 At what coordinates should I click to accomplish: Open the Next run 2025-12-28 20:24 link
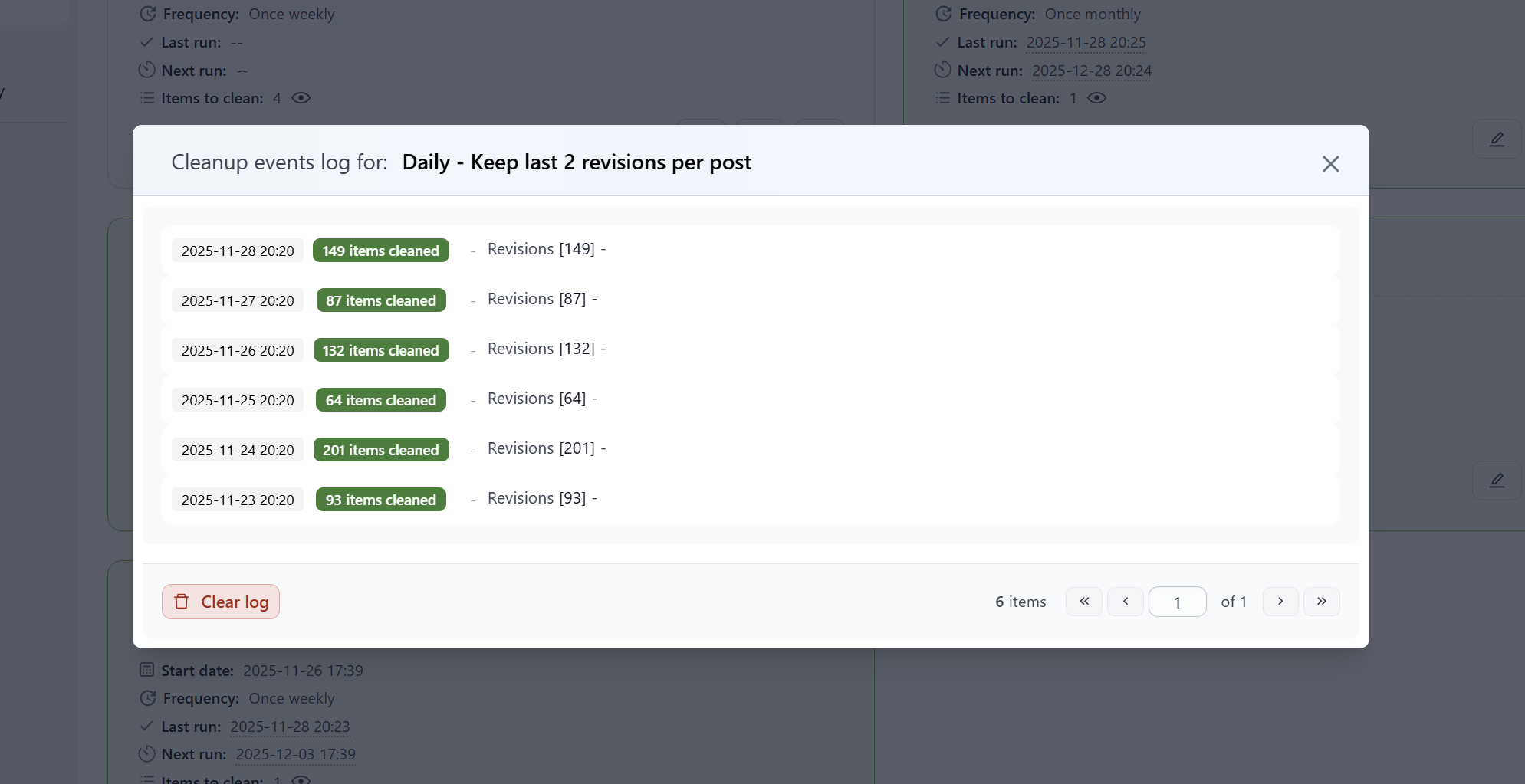point(1092,70)
